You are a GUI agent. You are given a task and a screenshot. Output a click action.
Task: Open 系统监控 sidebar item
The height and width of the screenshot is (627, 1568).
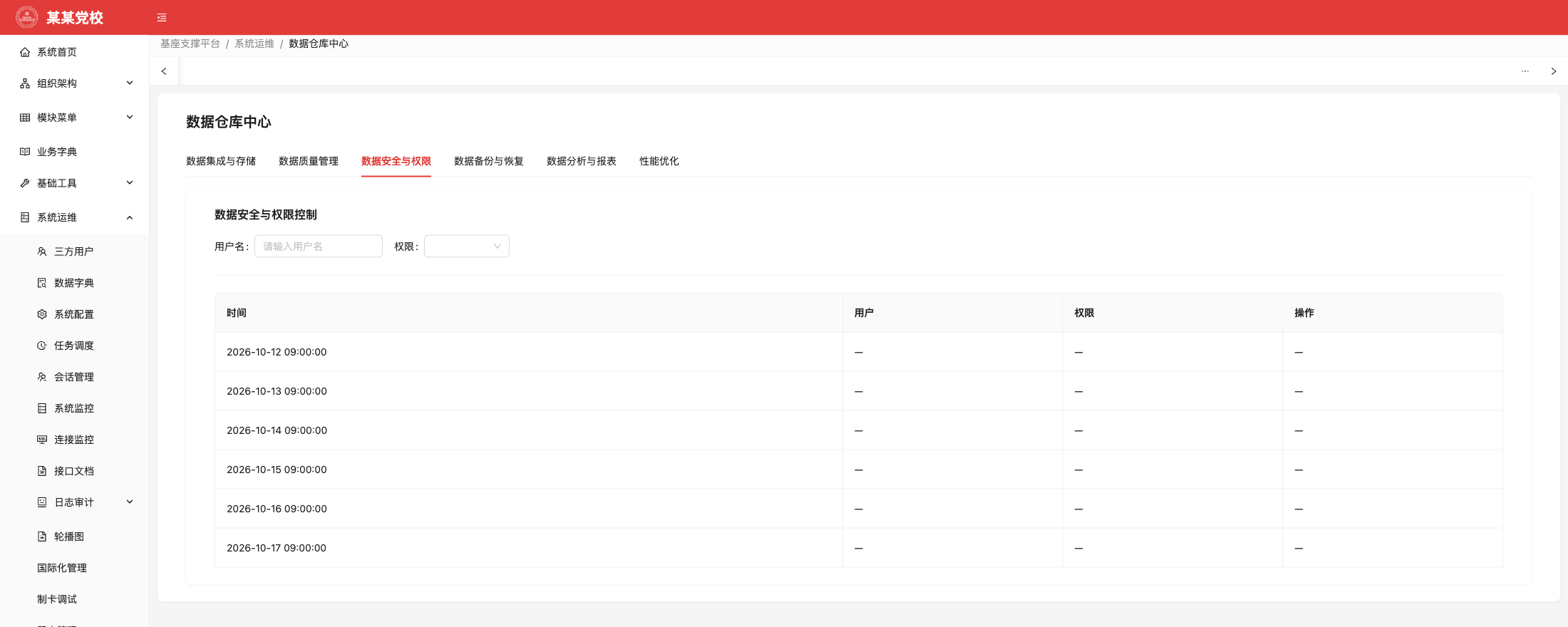tap(74, 408)
